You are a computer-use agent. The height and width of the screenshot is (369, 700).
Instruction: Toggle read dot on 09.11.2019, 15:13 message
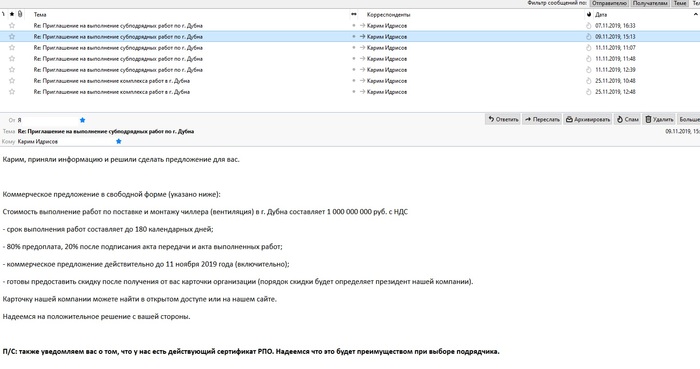(x=354, y=37)
